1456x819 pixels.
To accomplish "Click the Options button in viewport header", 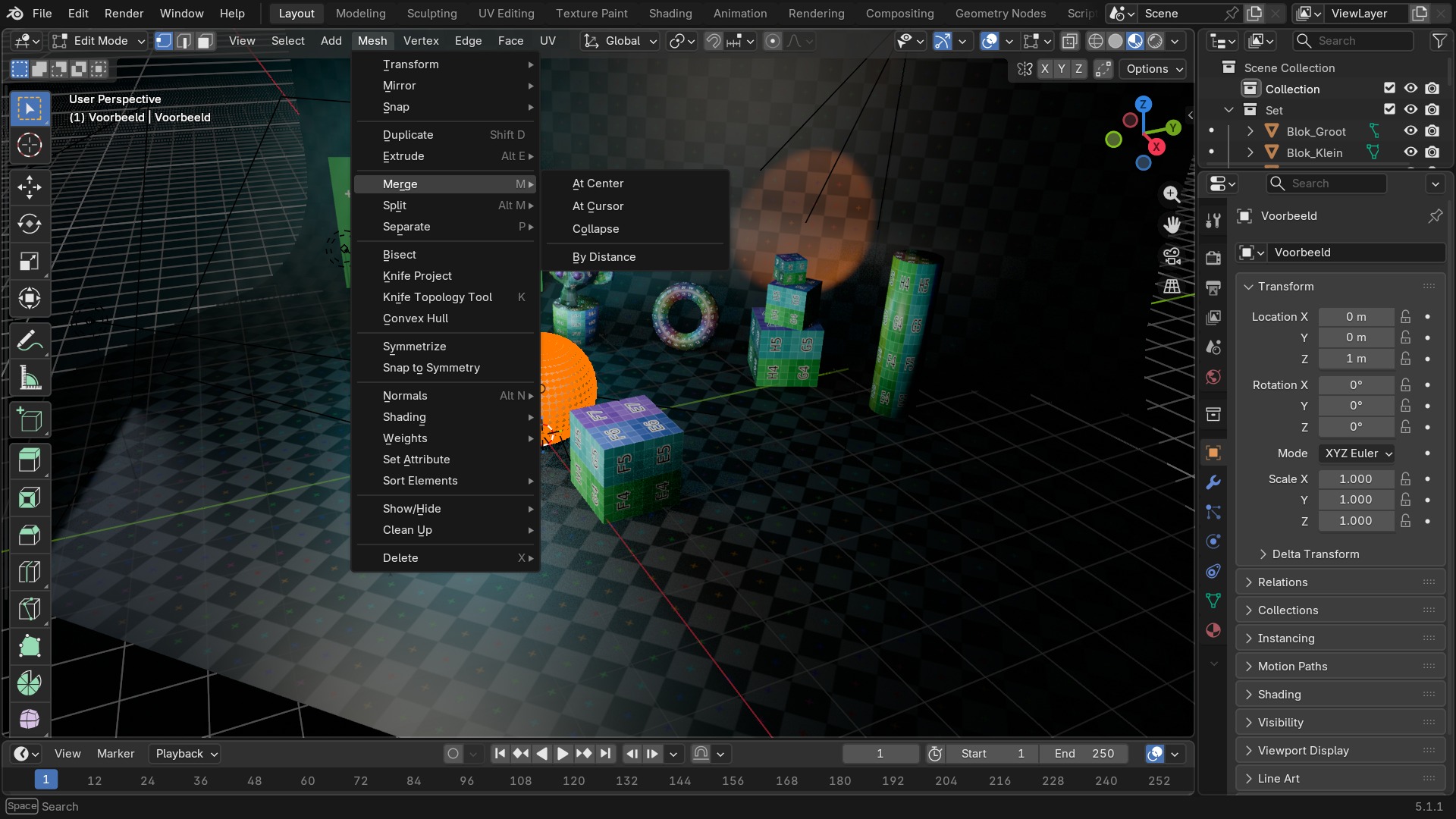I will point(1153,69).
